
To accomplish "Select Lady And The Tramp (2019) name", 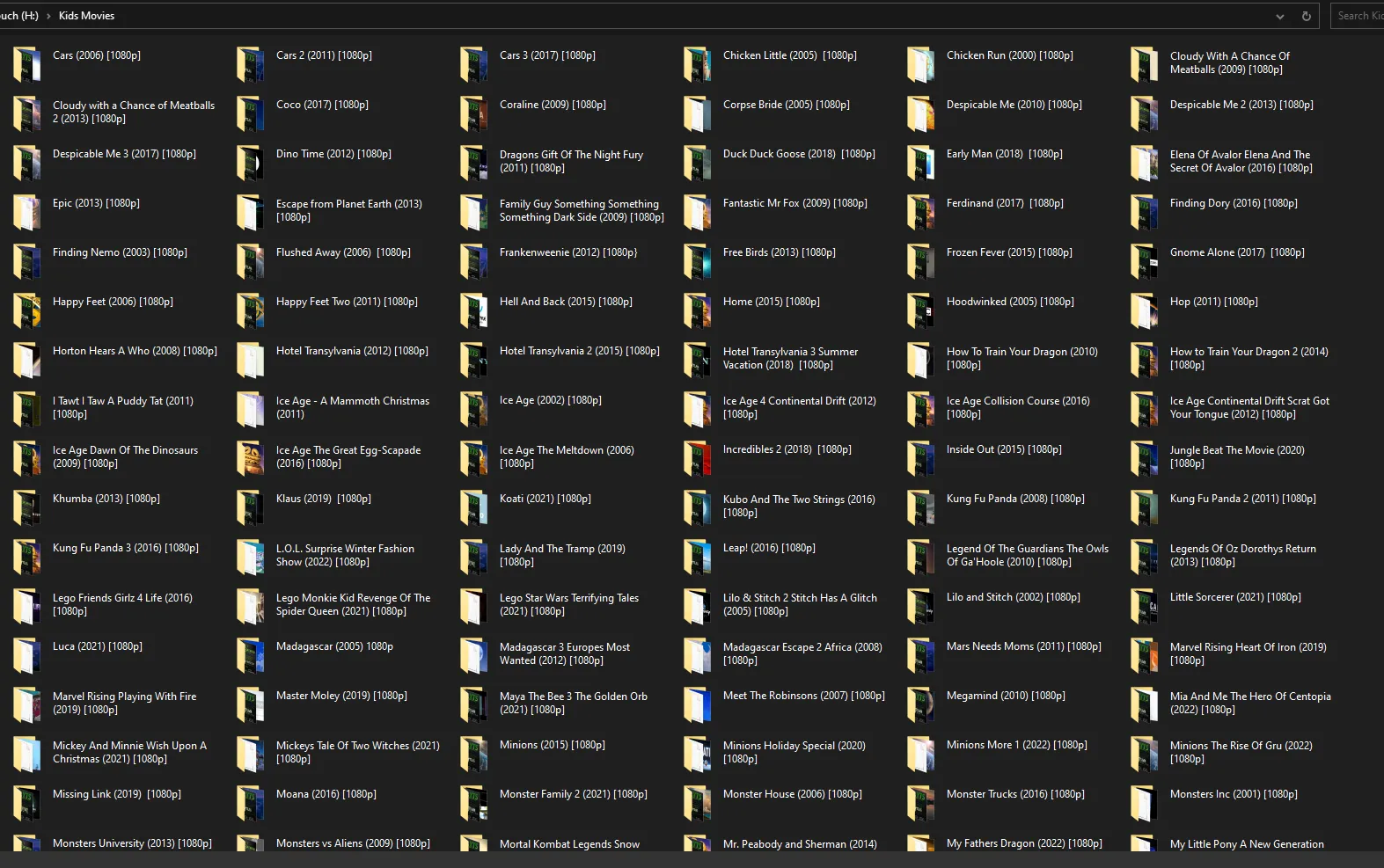I will (x=562, y=555).
